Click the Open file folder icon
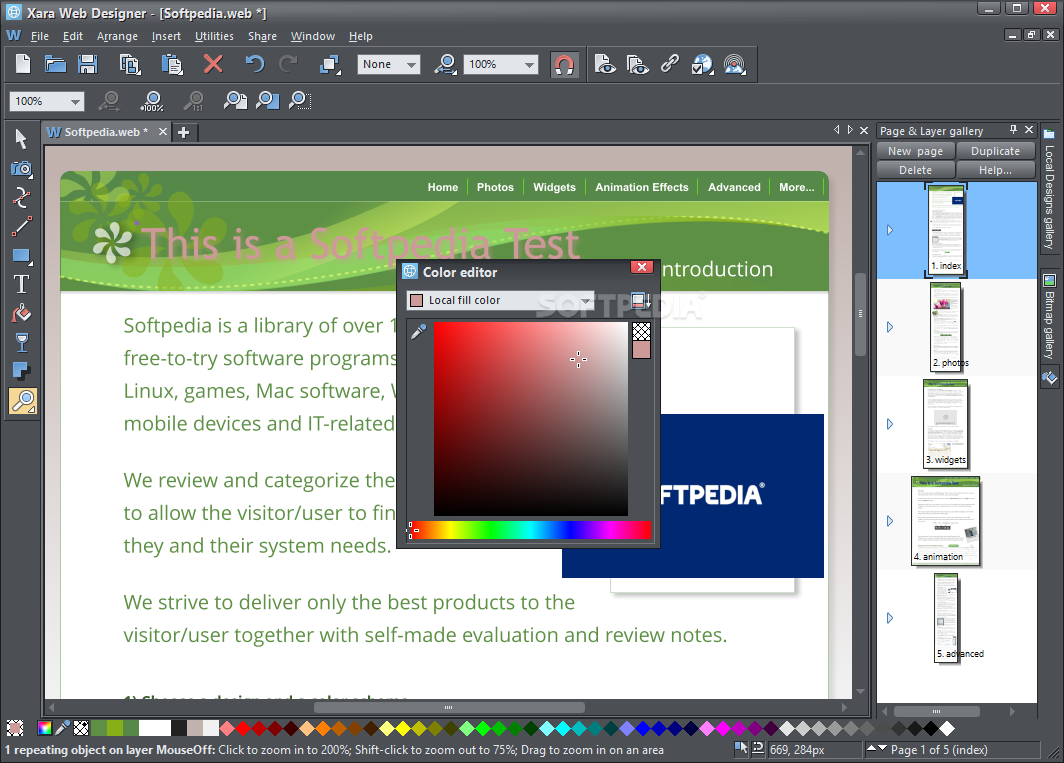Viewport: 1064px width, 763px height. [x=55, y=64]
